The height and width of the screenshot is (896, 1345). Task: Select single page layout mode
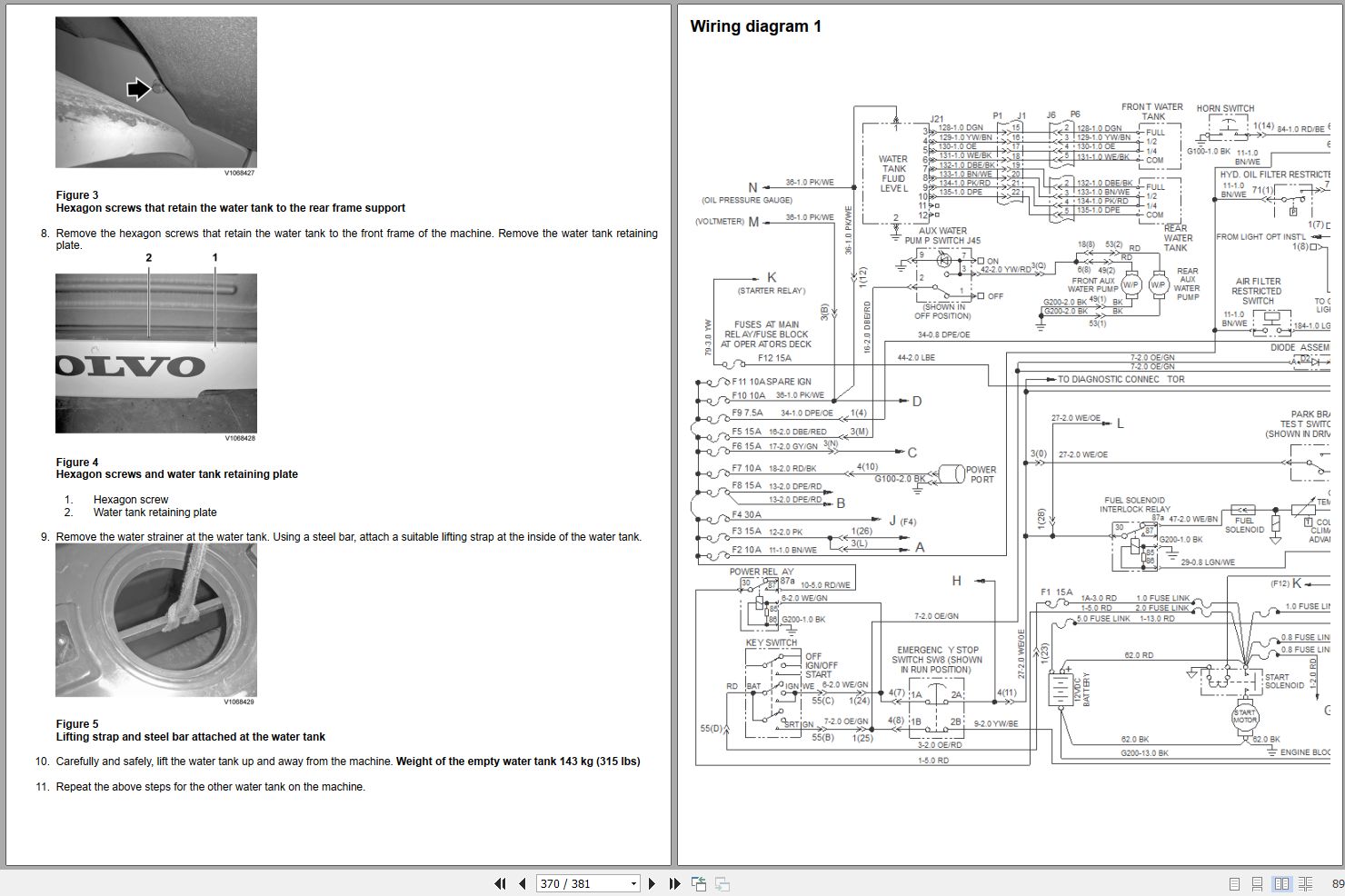point(1234,883)
